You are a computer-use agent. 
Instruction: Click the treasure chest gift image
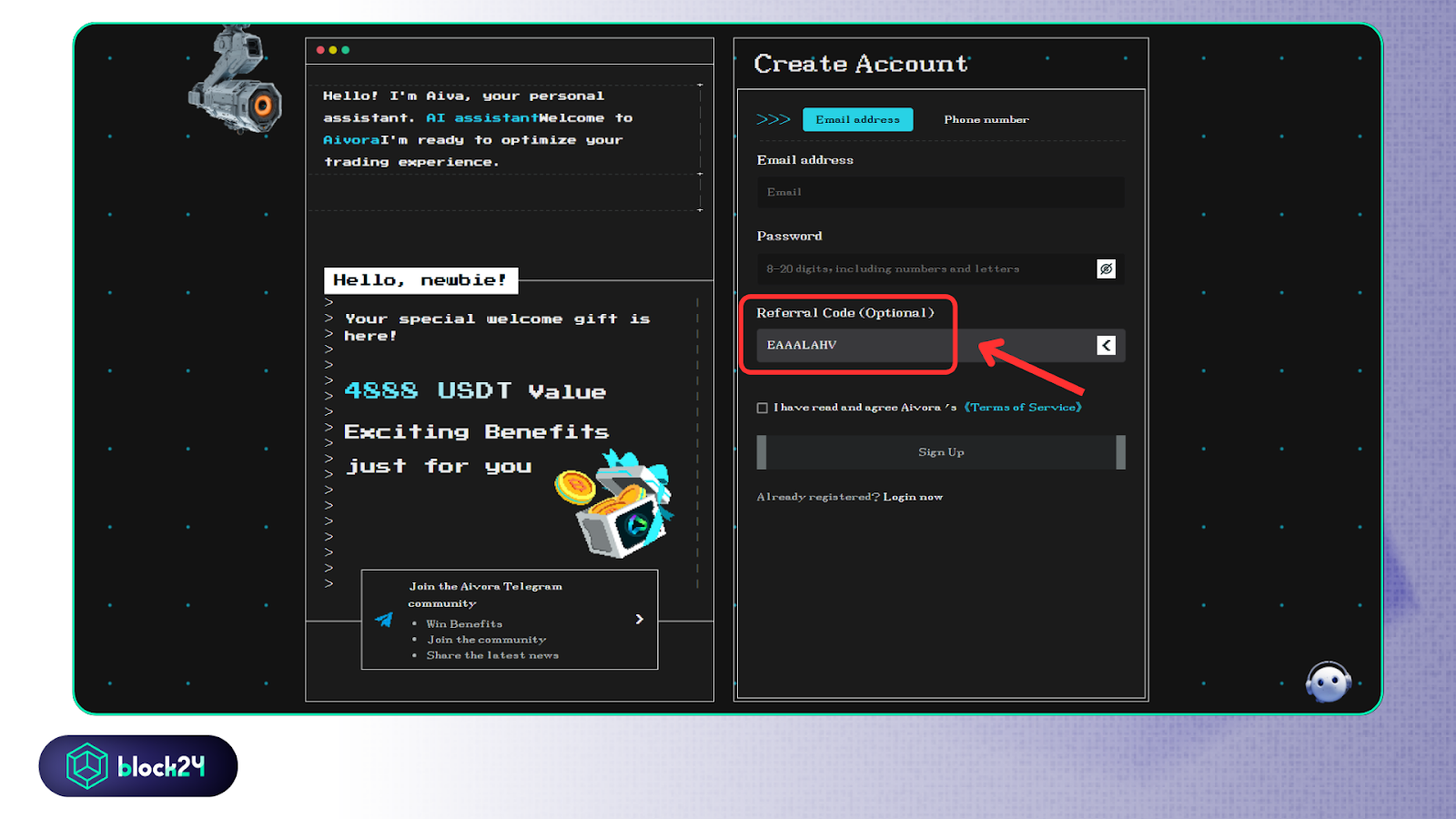pos(615,505)
